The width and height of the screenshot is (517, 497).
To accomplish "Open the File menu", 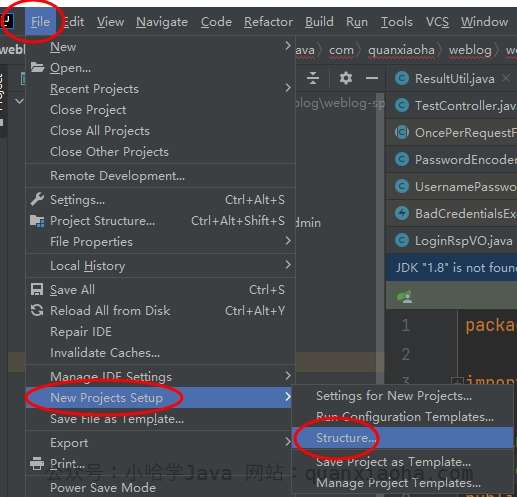I will tap(40, 22).
